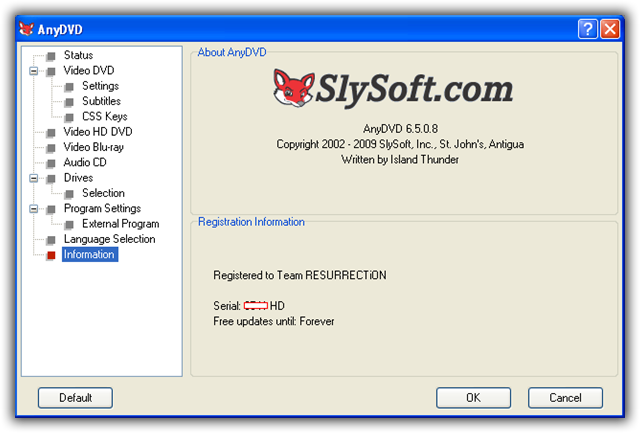Click the square icon beside CSS Keys
This screenshot has width=640, height=433.
tap(69, 117)
